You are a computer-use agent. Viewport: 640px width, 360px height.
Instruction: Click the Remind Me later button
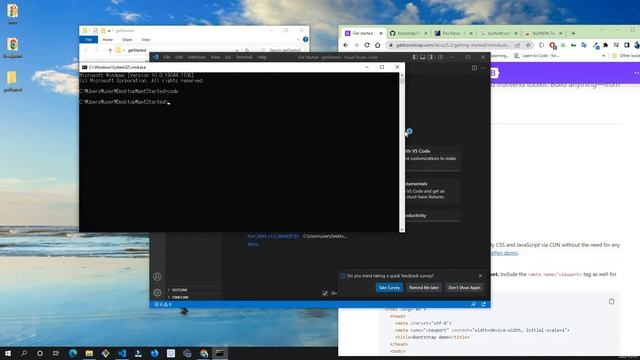coord(424,287)
